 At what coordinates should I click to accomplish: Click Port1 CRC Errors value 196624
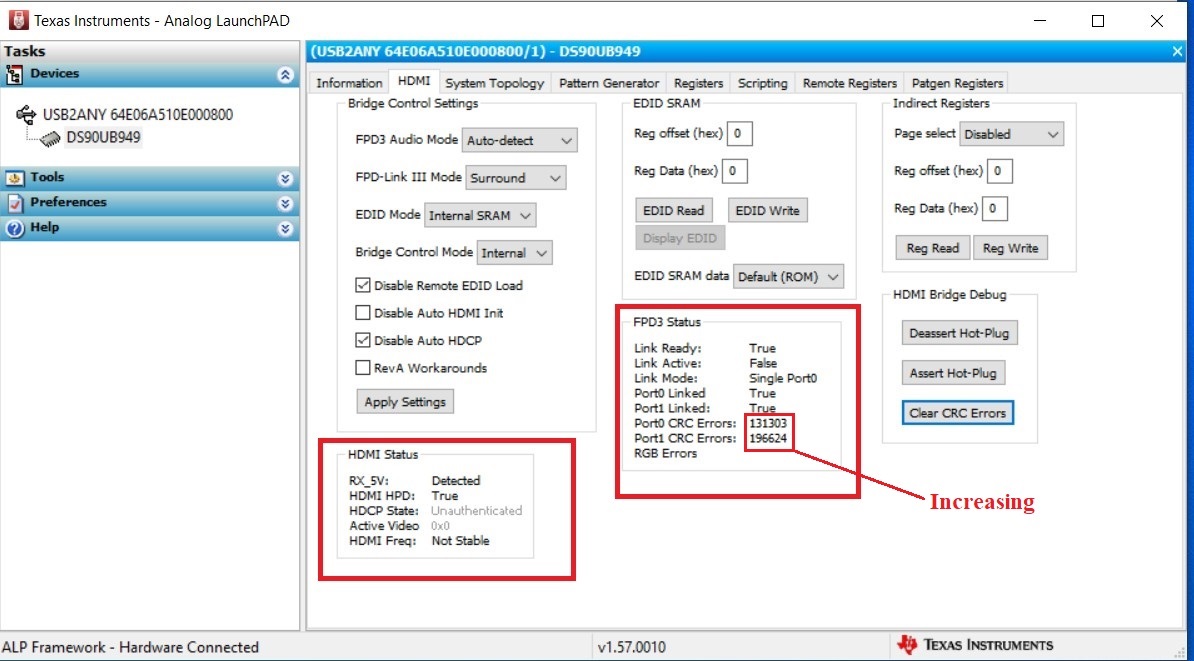pyautogui.click(x=769, y=439)
